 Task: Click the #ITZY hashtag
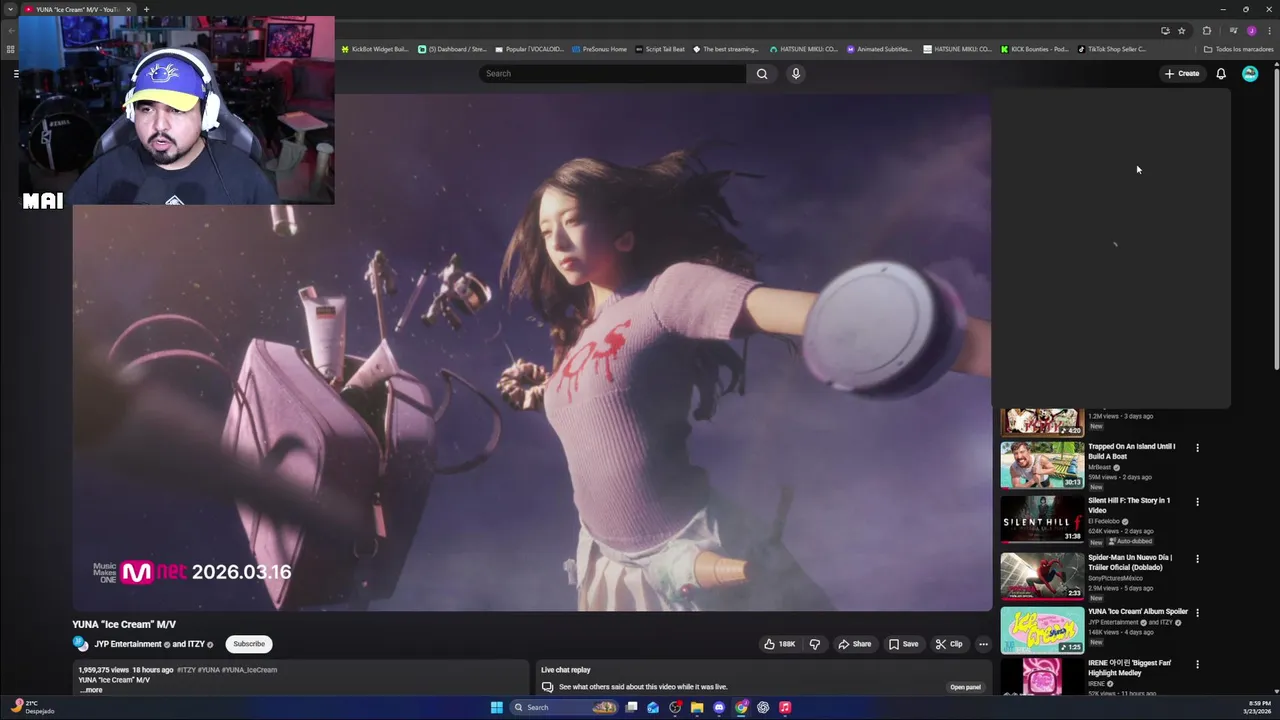tap(186, 670)
